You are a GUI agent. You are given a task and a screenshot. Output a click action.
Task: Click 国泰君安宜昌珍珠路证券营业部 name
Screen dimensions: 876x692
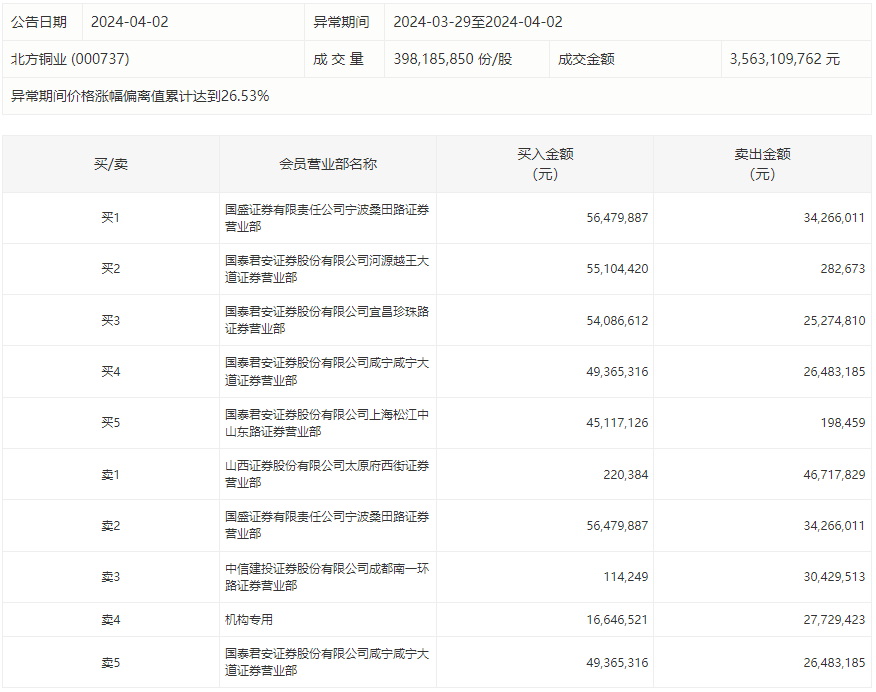327,321
